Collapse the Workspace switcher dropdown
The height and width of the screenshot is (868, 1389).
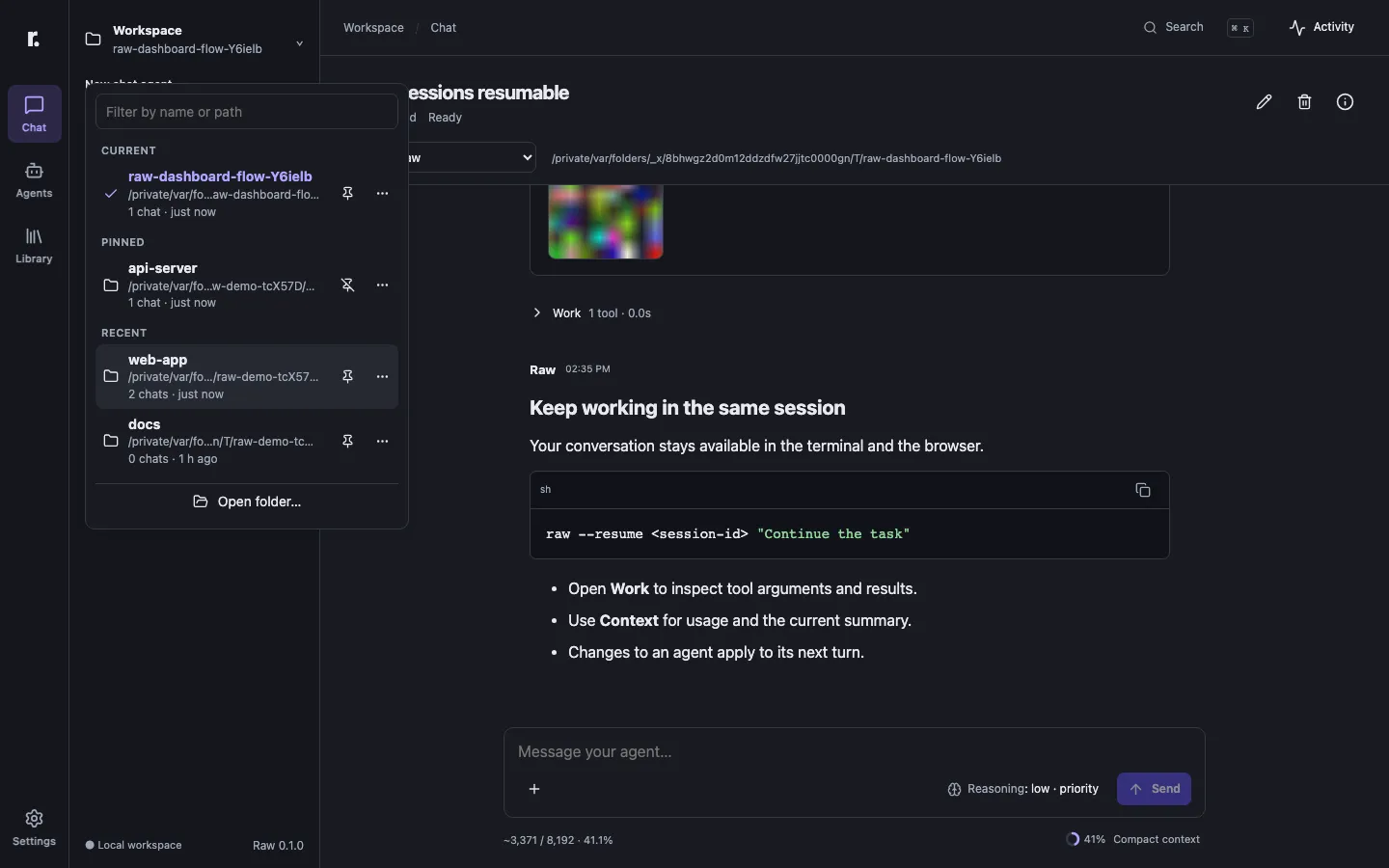(x=195, y=40)
